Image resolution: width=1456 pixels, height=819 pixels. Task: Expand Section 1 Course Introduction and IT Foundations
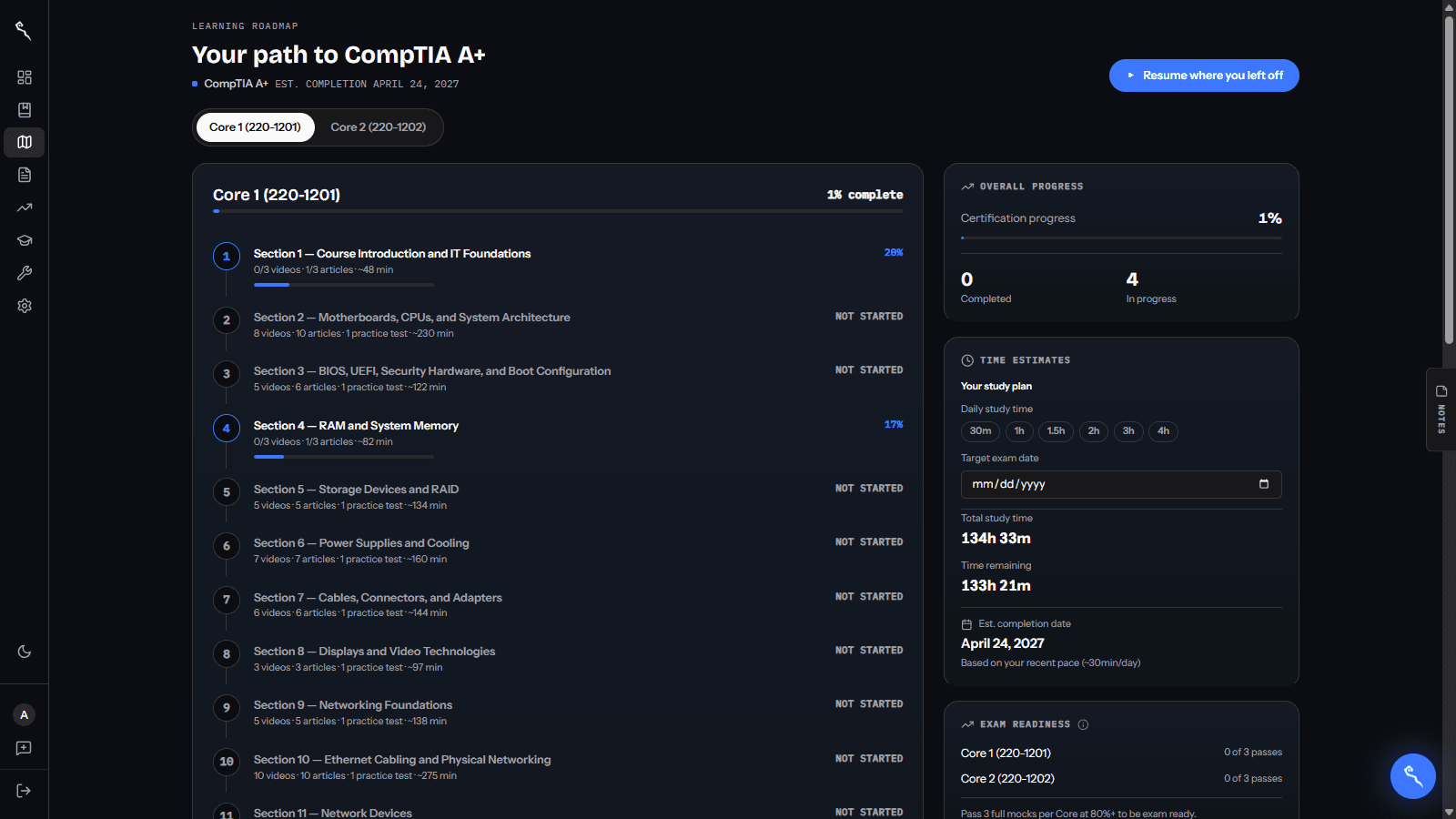(558, 265)
